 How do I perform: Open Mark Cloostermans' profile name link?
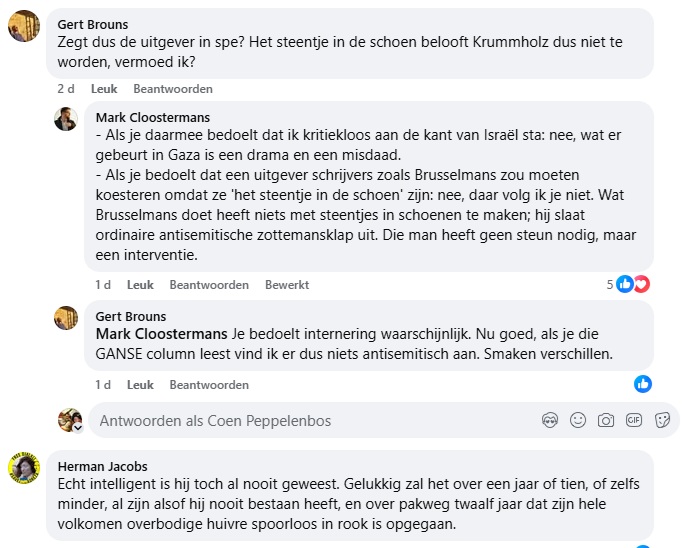[x=153, y=117]
